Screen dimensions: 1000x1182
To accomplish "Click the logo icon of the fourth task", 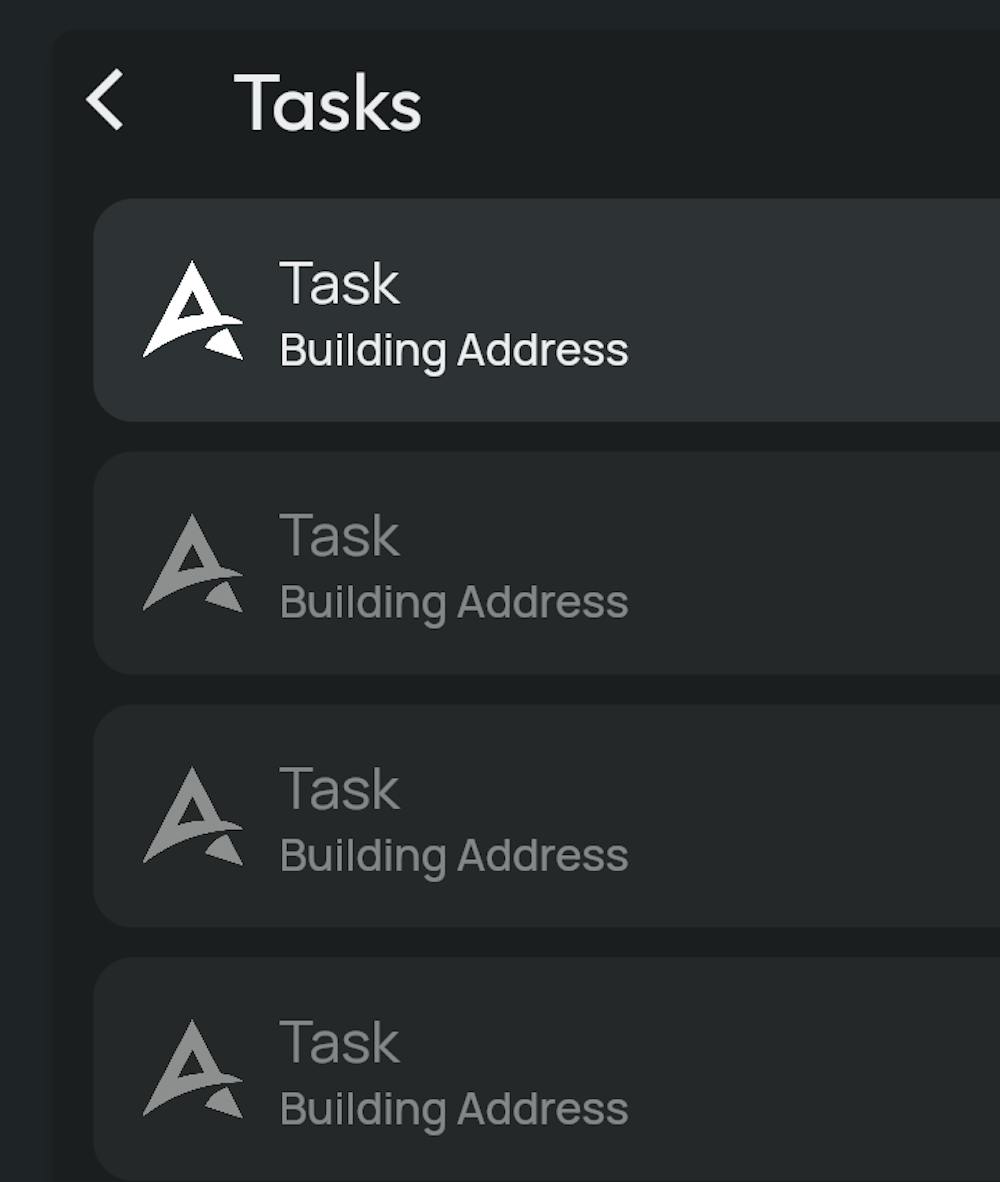I will (x=193, y=1069).
